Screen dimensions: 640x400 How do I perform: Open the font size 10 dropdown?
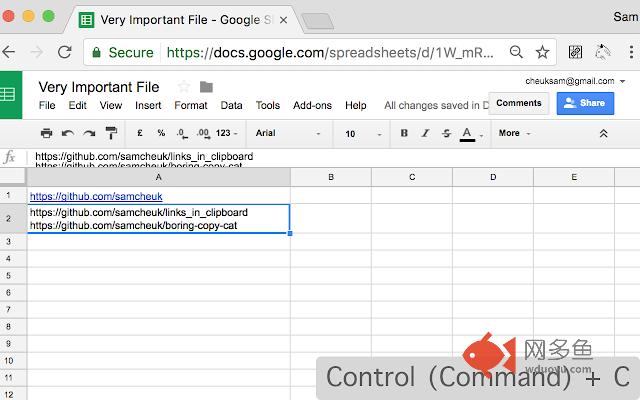pyautogui.click(x=363, y=133)
